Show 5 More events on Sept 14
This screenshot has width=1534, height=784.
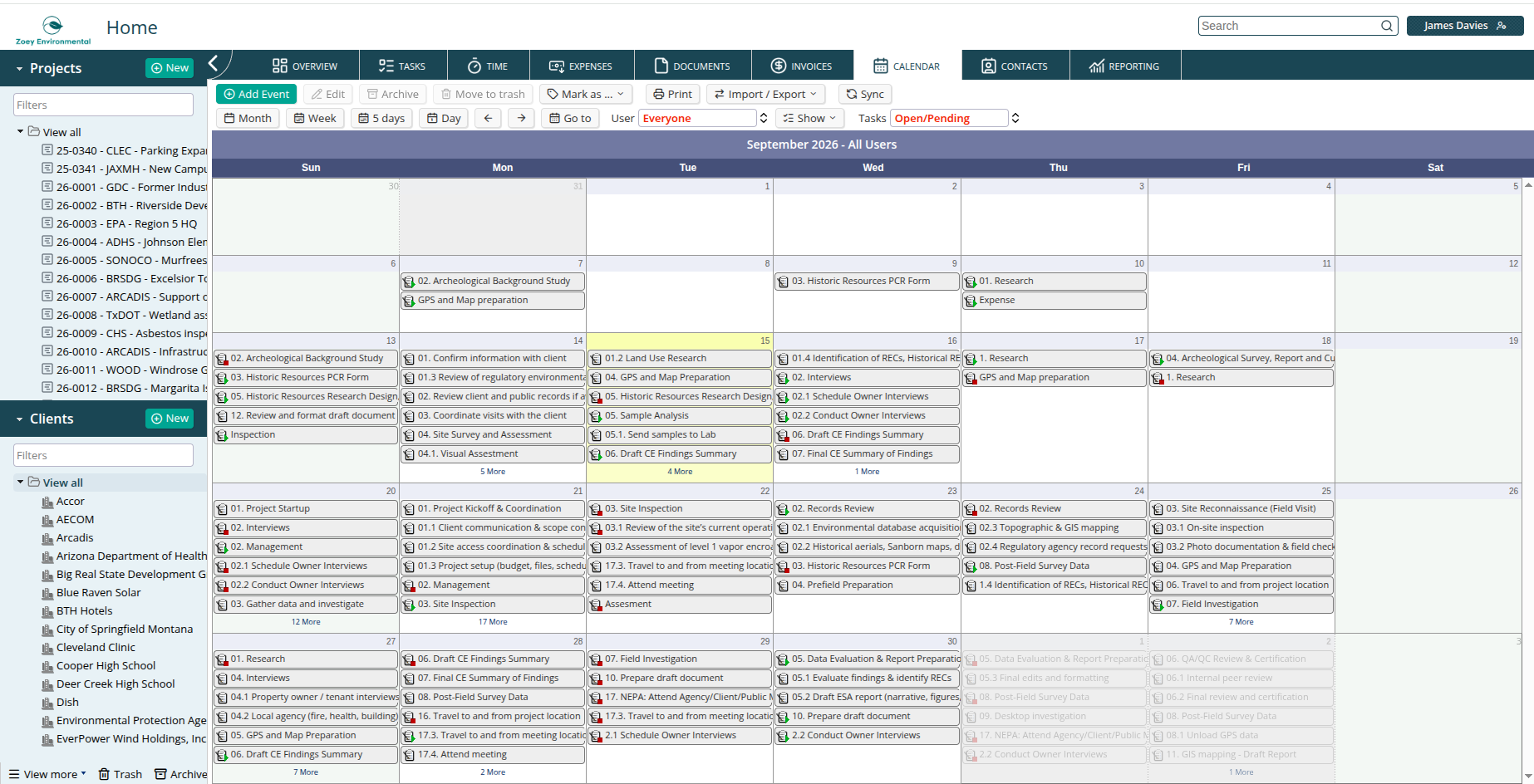(x=493, y=472)
